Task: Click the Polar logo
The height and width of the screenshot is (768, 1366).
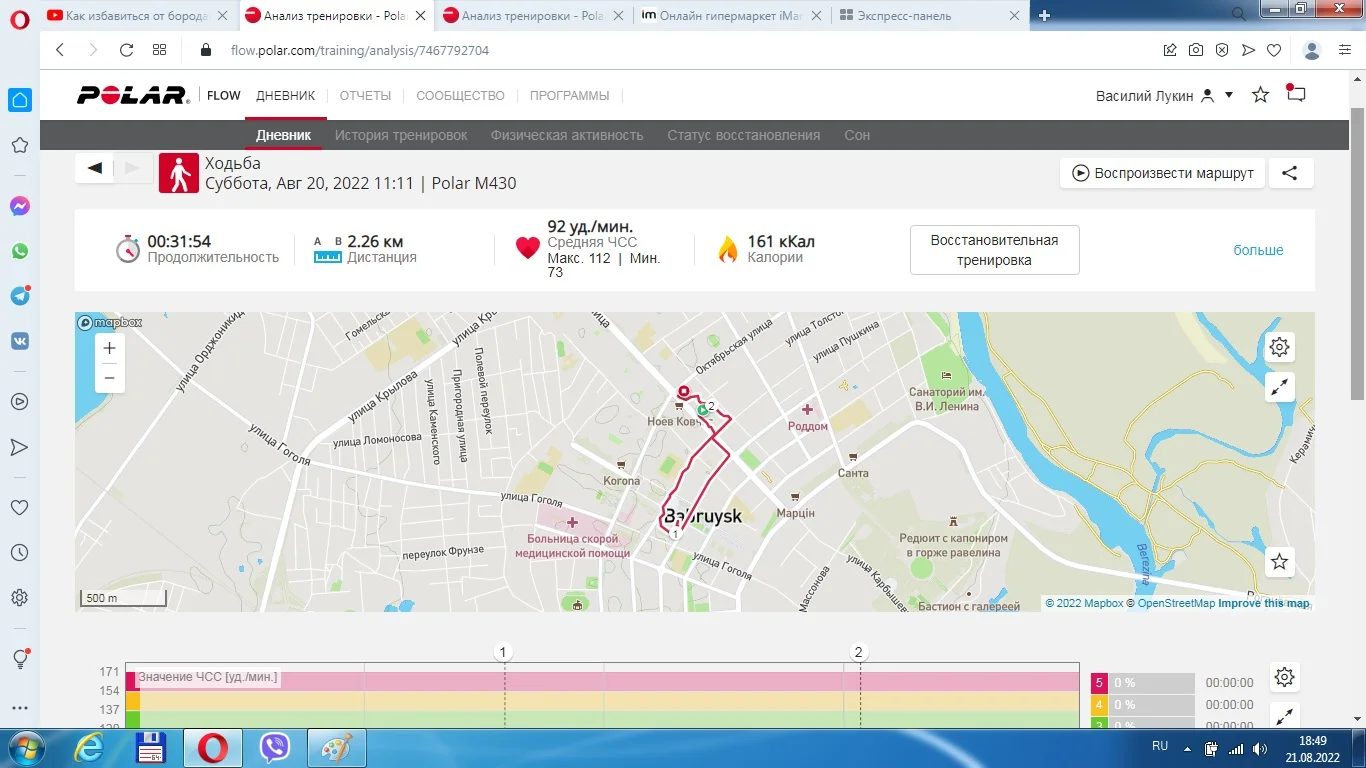Action: pos(133,95)
